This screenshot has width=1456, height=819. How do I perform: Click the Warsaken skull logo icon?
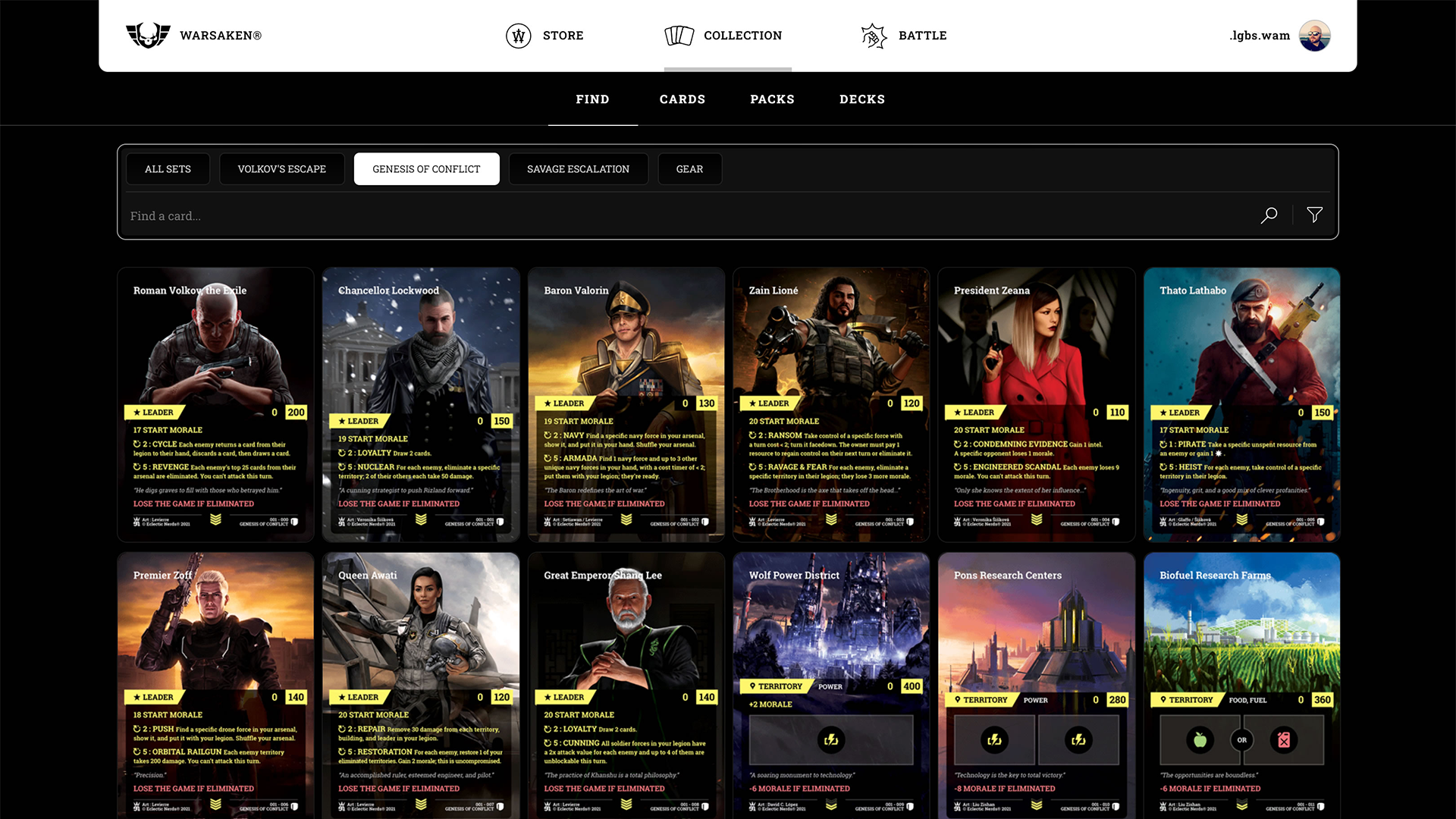(148, 36)
